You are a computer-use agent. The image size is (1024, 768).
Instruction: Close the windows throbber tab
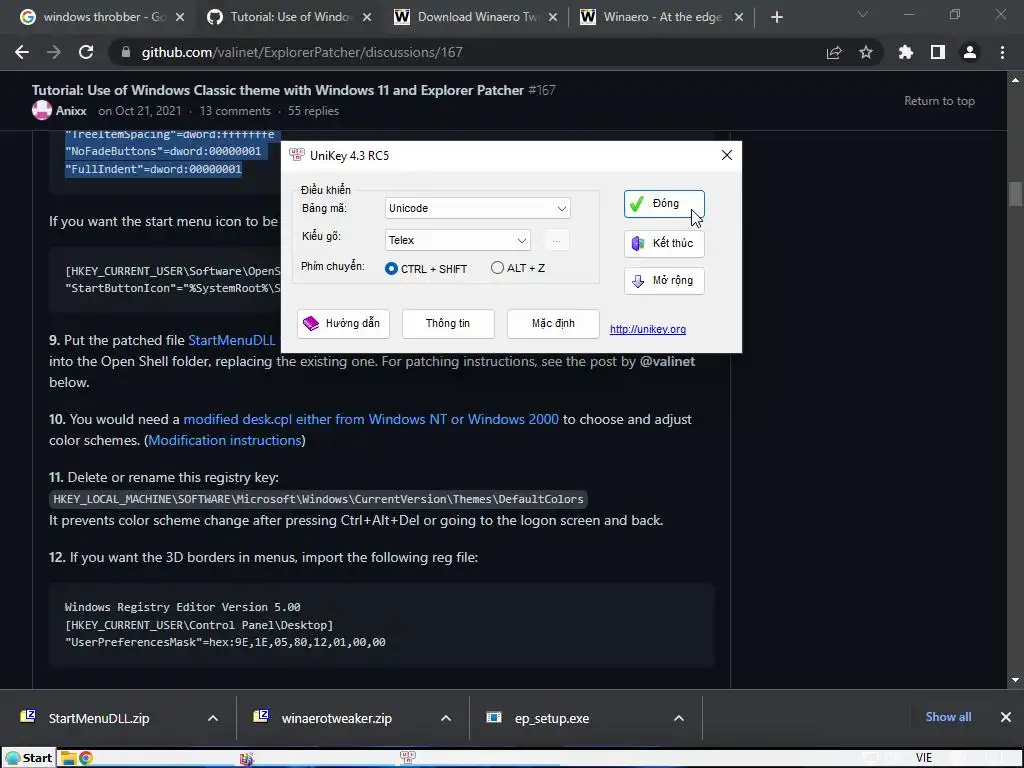[180, 17]
